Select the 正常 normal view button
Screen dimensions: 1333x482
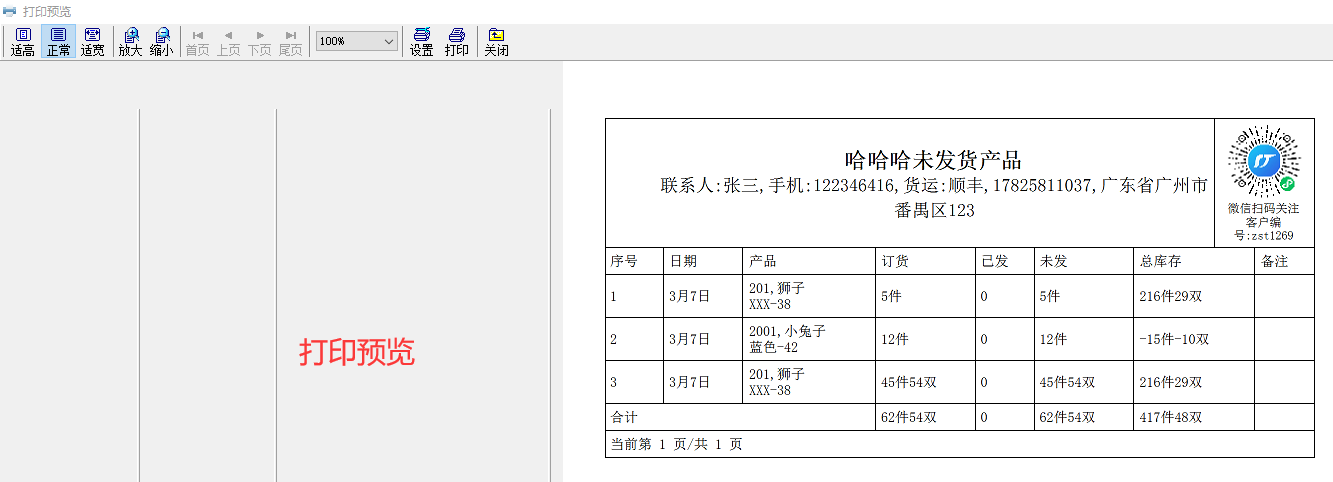(x=58, y=41)
